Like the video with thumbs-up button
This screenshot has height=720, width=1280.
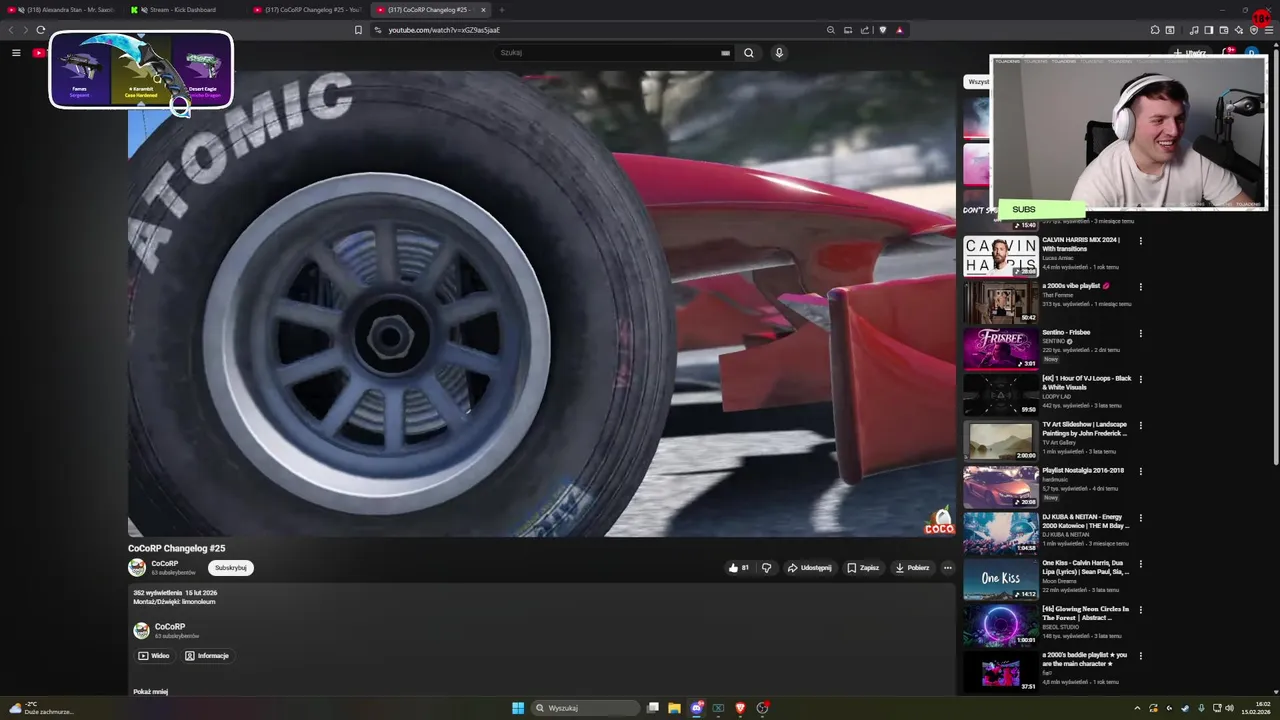(739, 568)
